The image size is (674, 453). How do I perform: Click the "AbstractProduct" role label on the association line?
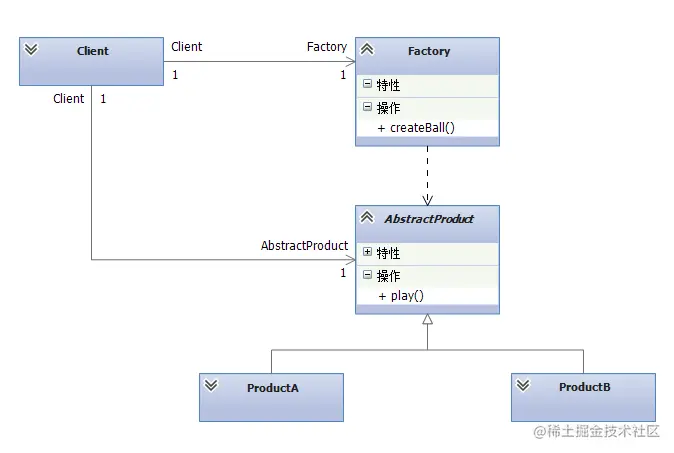click(x=304, y=245)
